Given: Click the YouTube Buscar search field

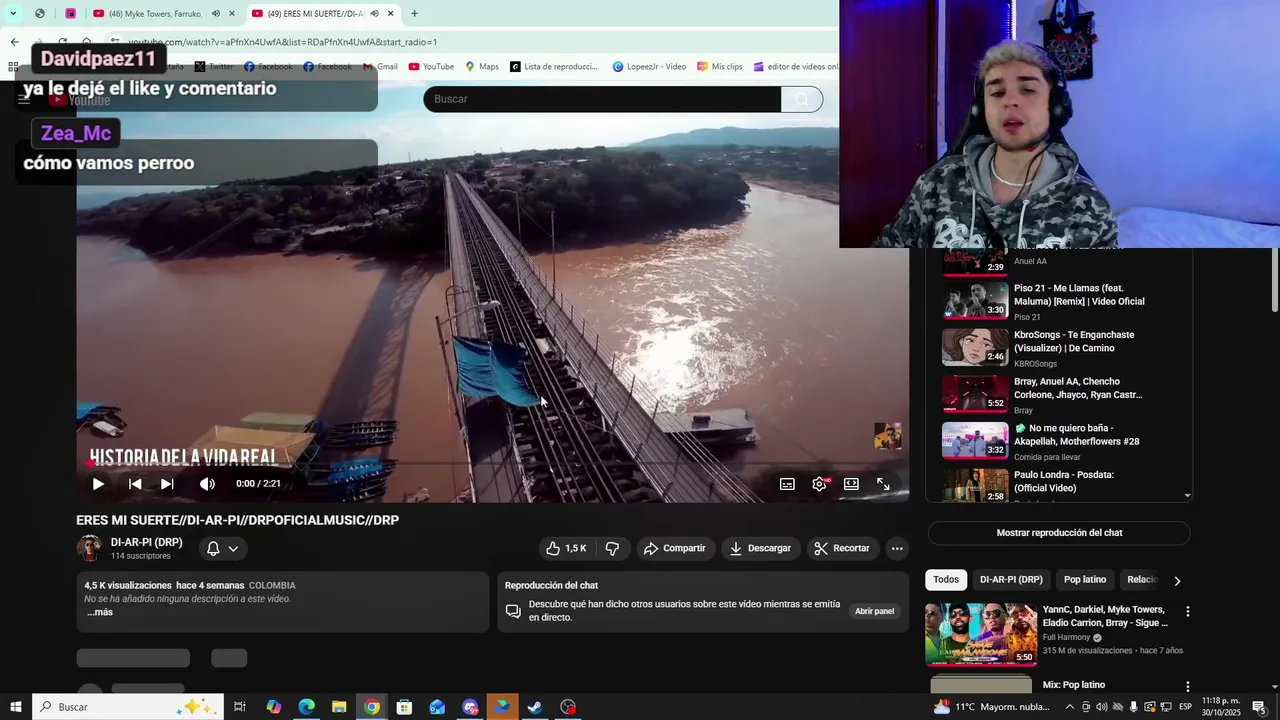Looking at the screenshot, I should coord(602,99).
